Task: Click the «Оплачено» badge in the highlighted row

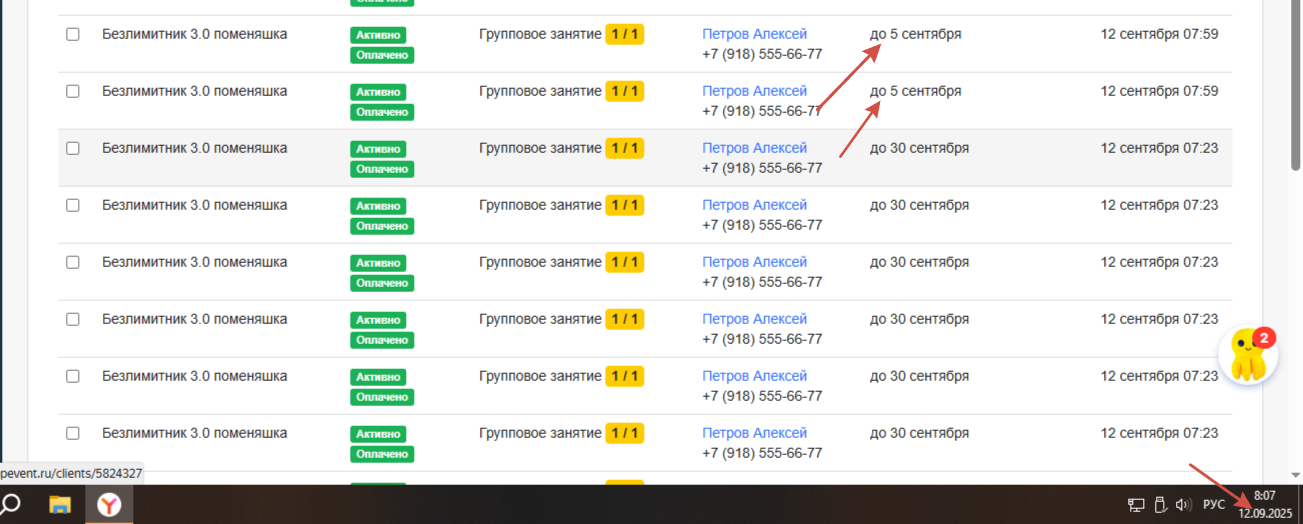Action: tap(382, 169)
